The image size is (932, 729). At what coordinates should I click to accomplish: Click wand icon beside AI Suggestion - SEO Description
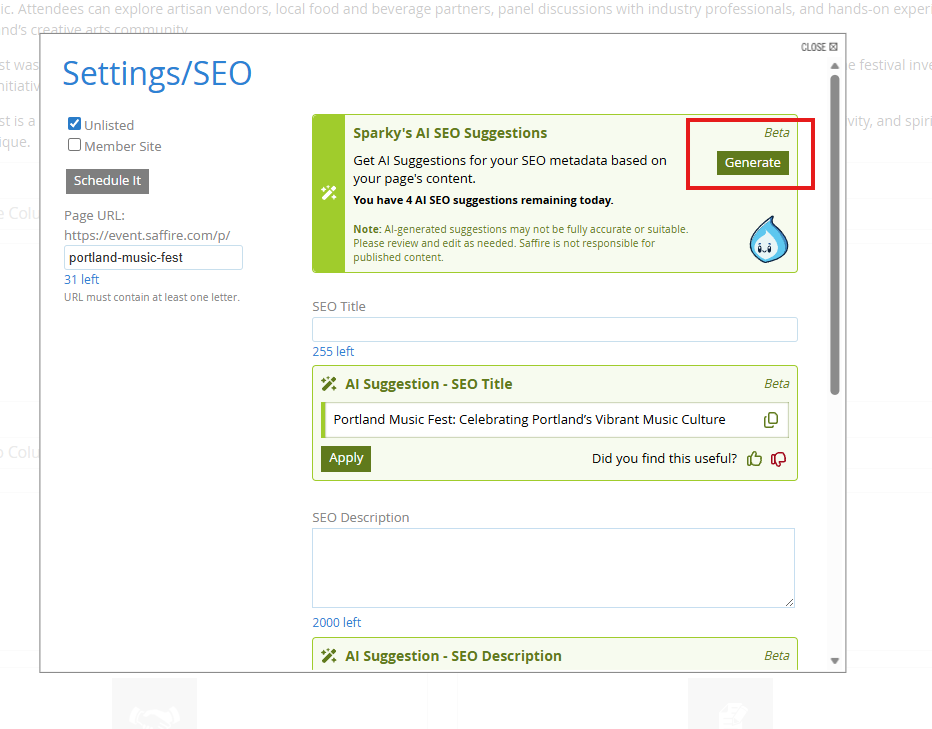tap(329, 655)
